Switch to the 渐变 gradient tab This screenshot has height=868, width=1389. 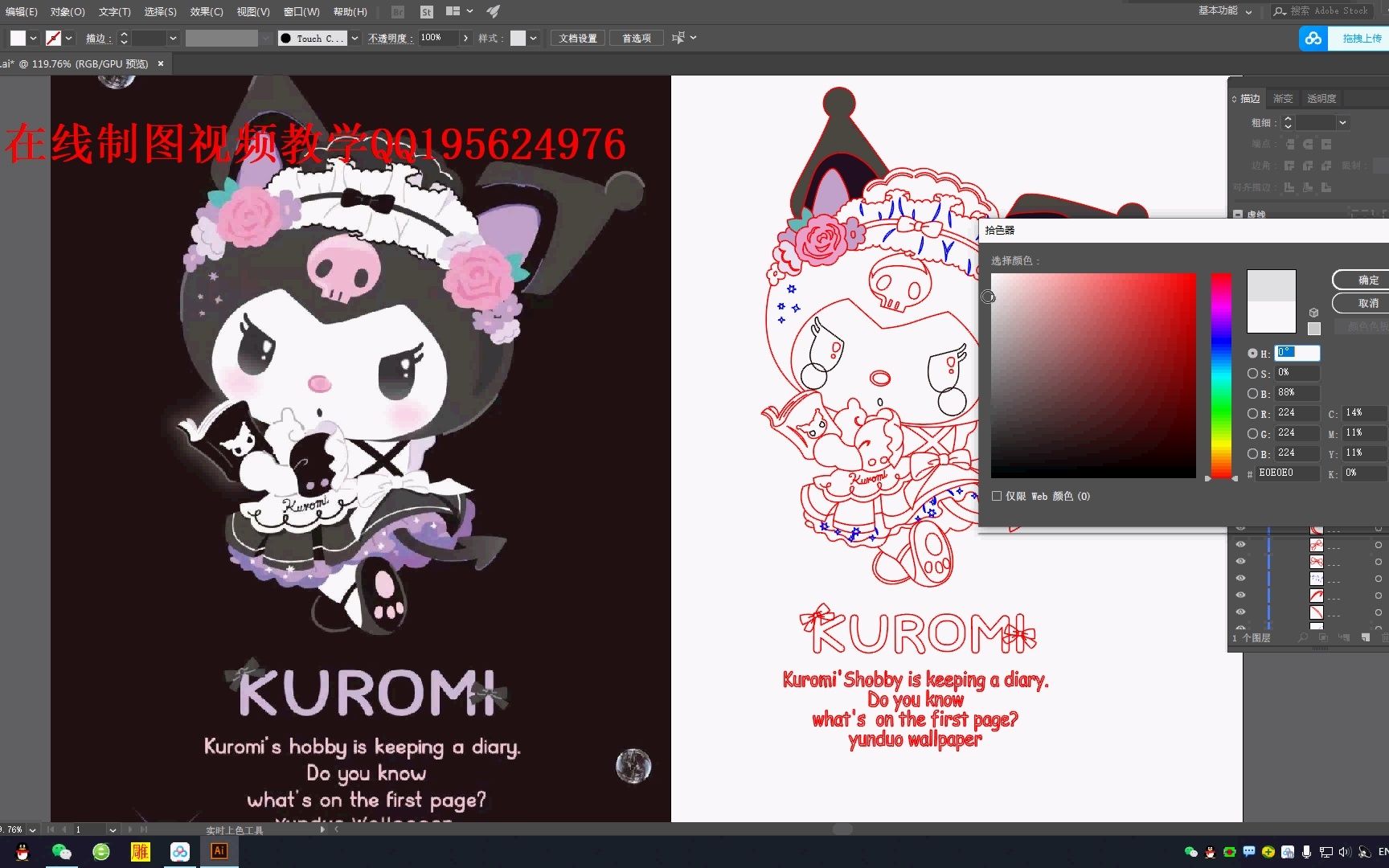click(1283, 99)
